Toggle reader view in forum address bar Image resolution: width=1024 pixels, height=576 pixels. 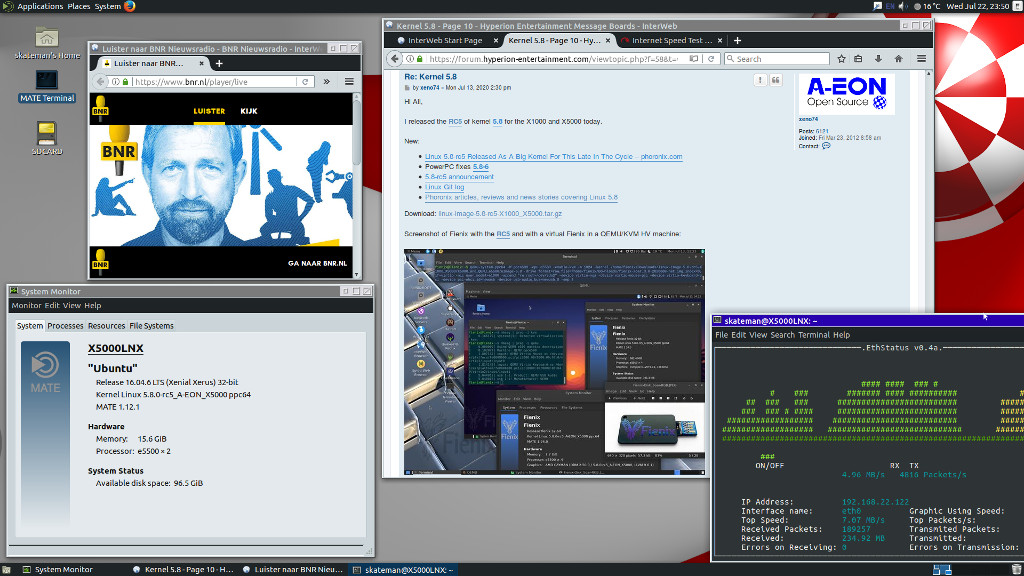pos(694,59)
